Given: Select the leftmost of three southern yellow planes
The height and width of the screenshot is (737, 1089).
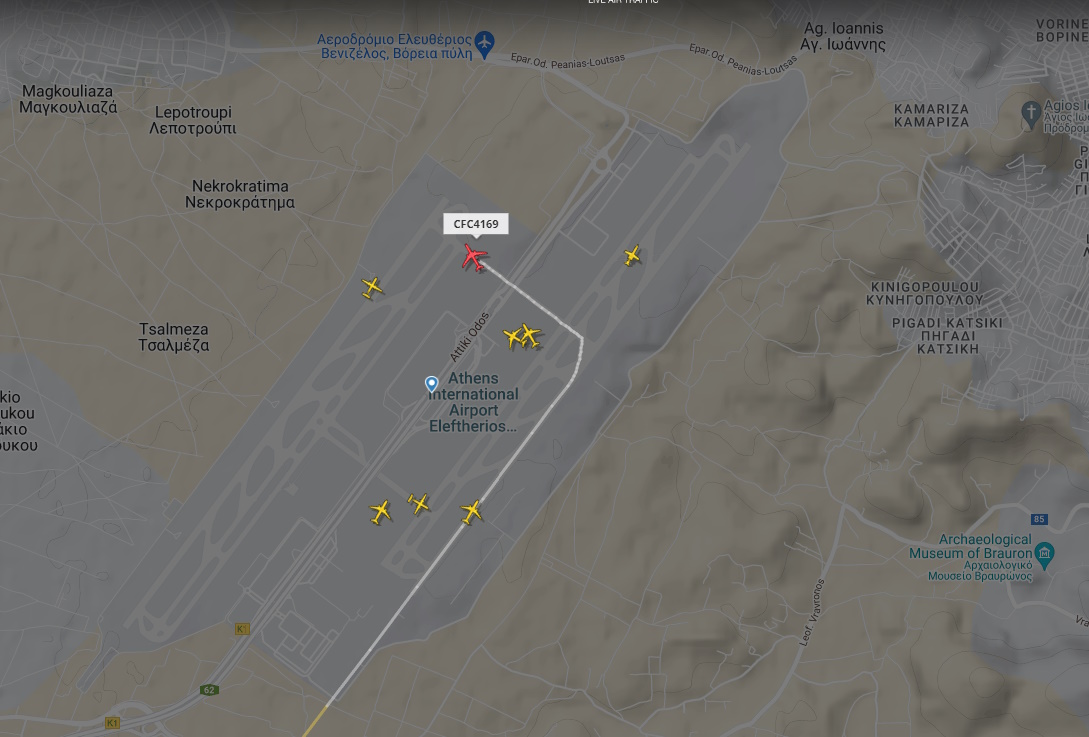Looking at the screenshot, I should 380,513.
